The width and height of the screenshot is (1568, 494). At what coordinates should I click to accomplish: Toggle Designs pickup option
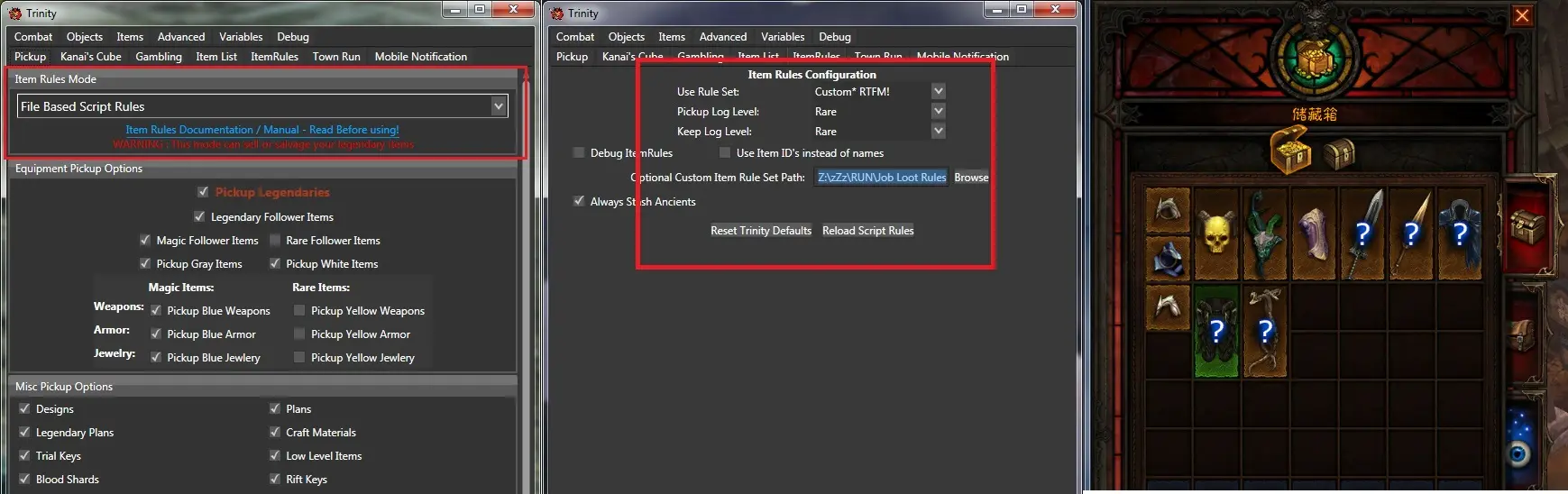point(24,408)
